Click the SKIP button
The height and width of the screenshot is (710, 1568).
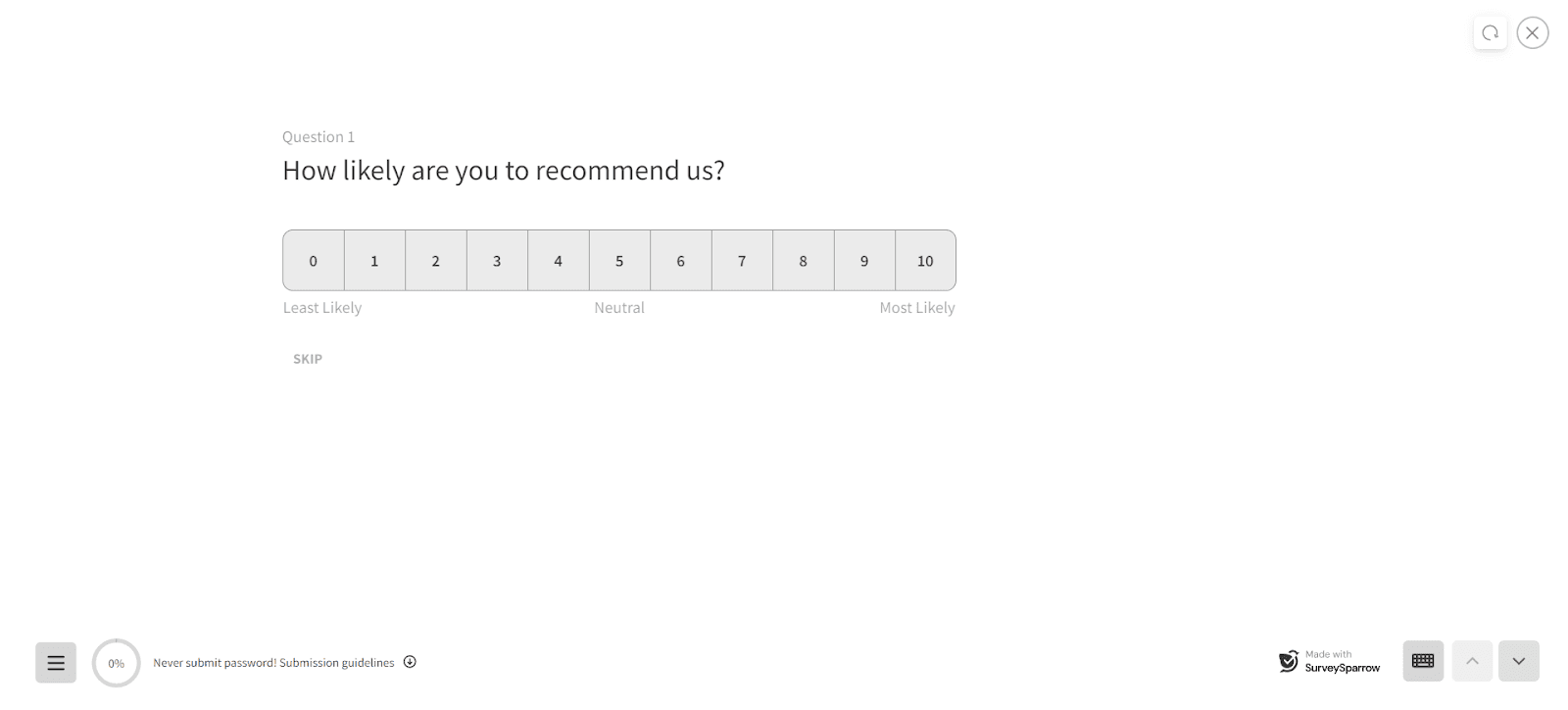pyautogui.click(x=308, y=359)
